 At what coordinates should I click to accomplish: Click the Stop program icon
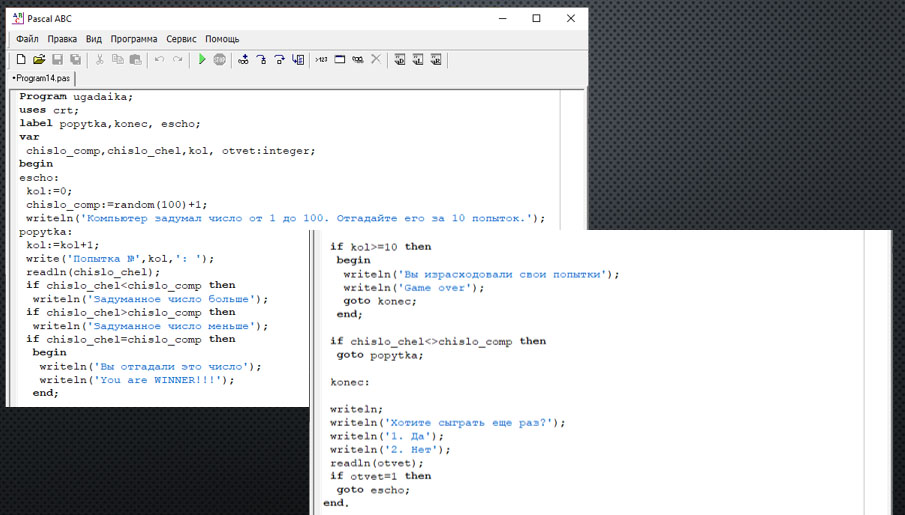pyautogui.click(x=219, y=60)
